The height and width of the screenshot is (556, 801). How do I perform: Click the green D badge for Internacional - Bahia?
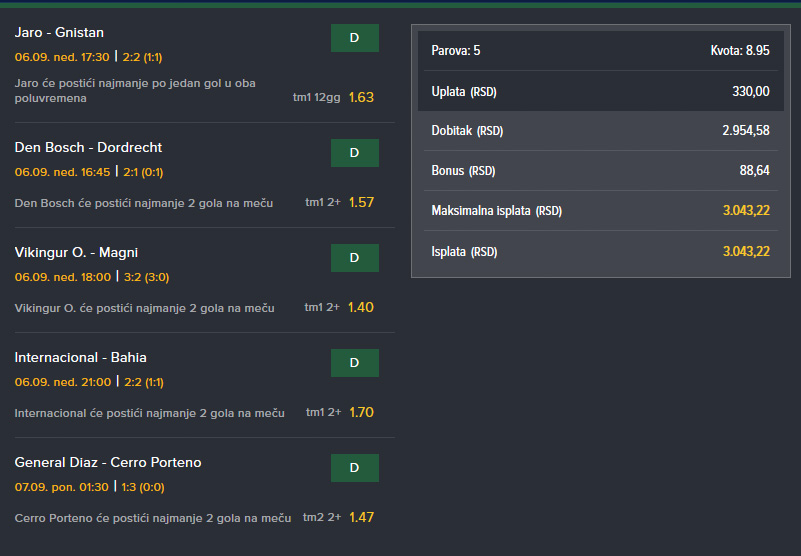click(354, 363)
